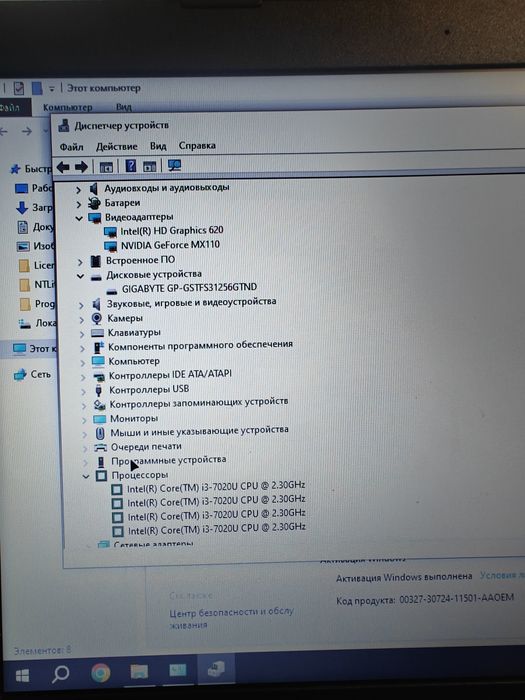Click the Камеры webcam icon
Image resolution: width=525 pixels, height=700 pixels.
tap(97, 318)
